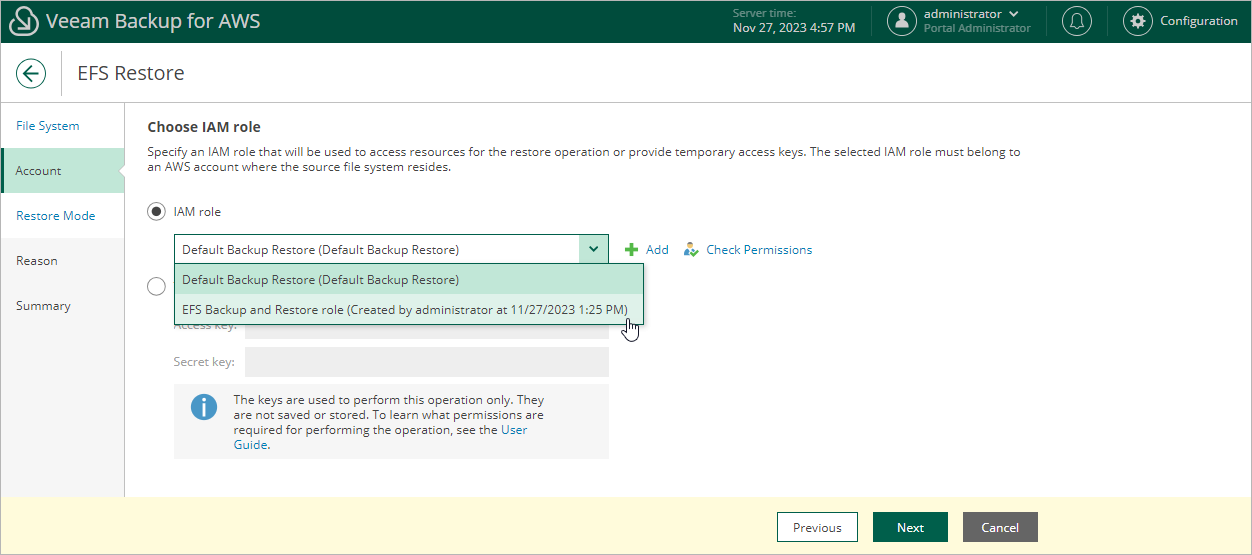Select the IAM role radio button
1252x555 pixels.
156,212
